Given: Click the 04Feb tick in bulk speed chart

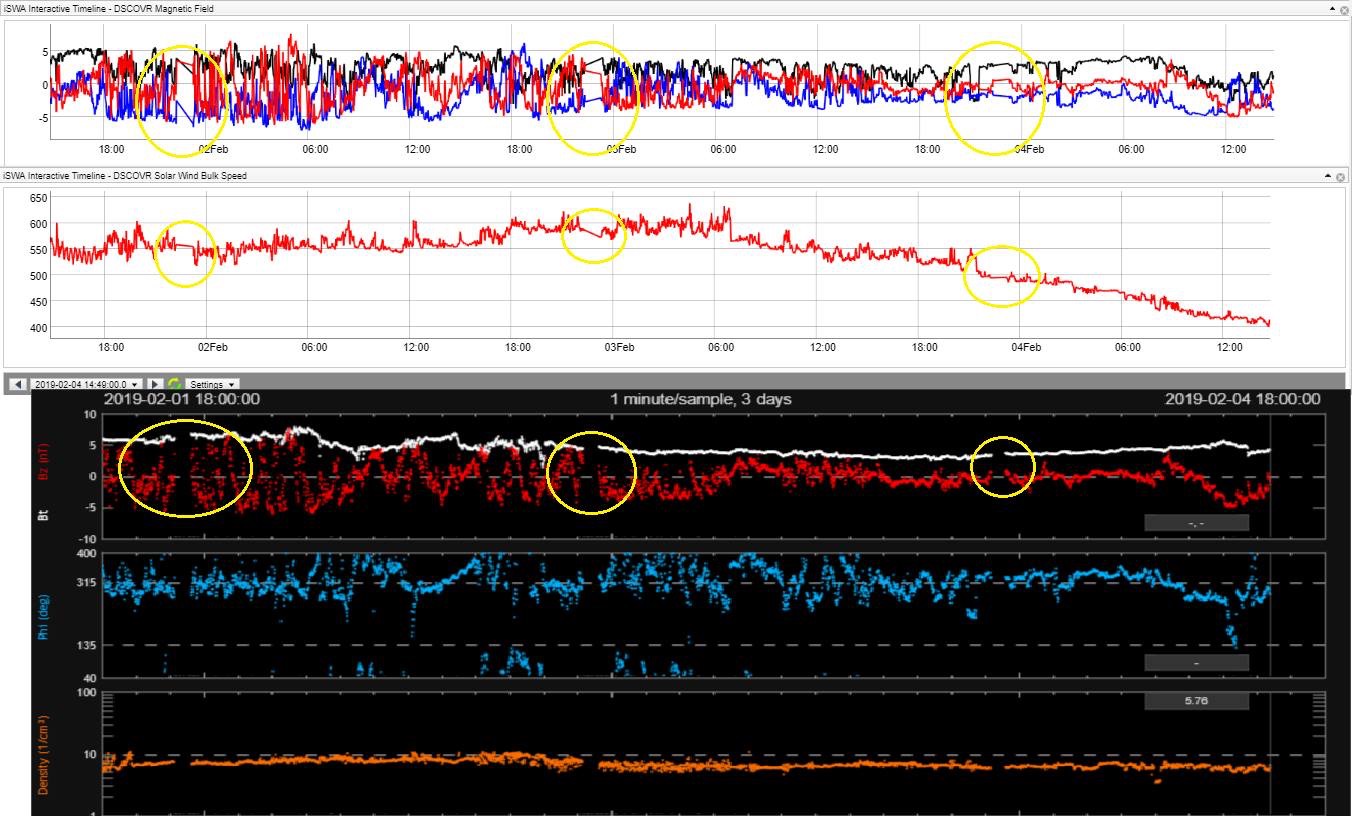Looking at the screenshot, I should [1026, 347].
